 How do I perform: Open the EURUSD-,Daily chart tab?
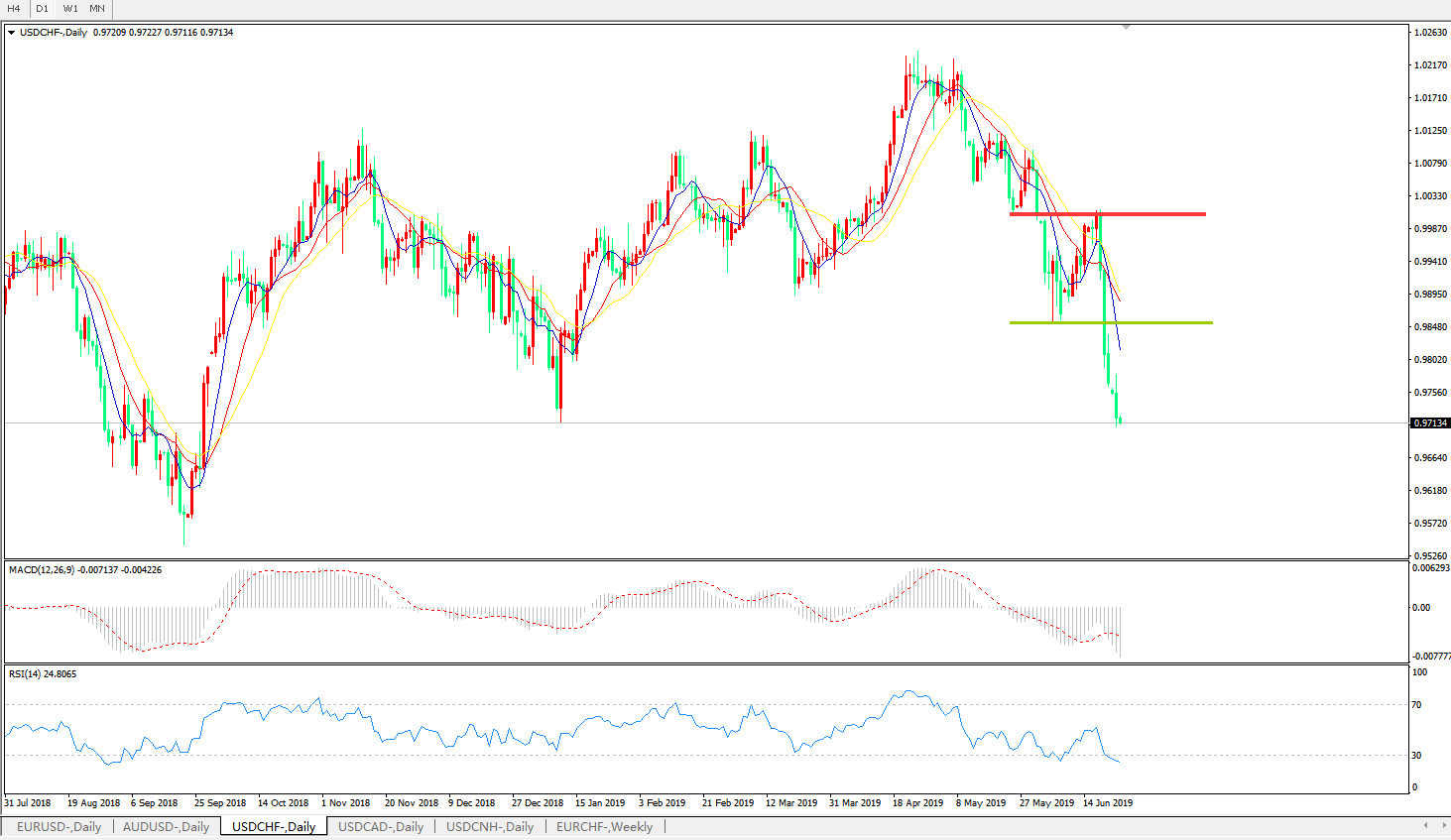coord(59,826)
